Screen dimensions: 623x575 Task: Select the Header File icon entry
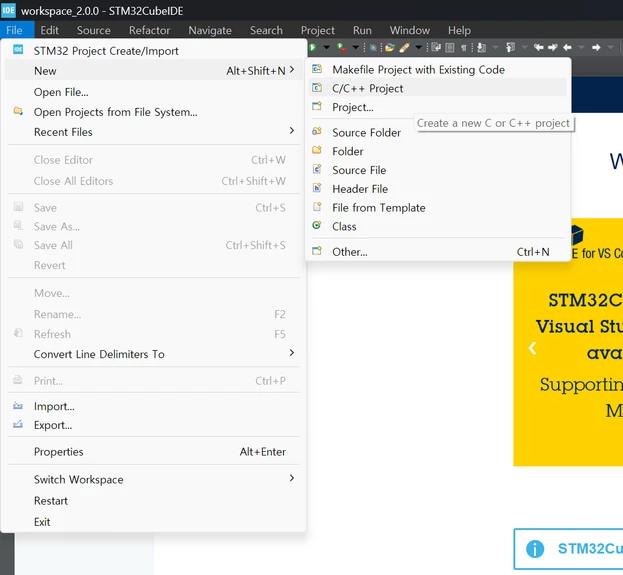(x=317, y=188)
